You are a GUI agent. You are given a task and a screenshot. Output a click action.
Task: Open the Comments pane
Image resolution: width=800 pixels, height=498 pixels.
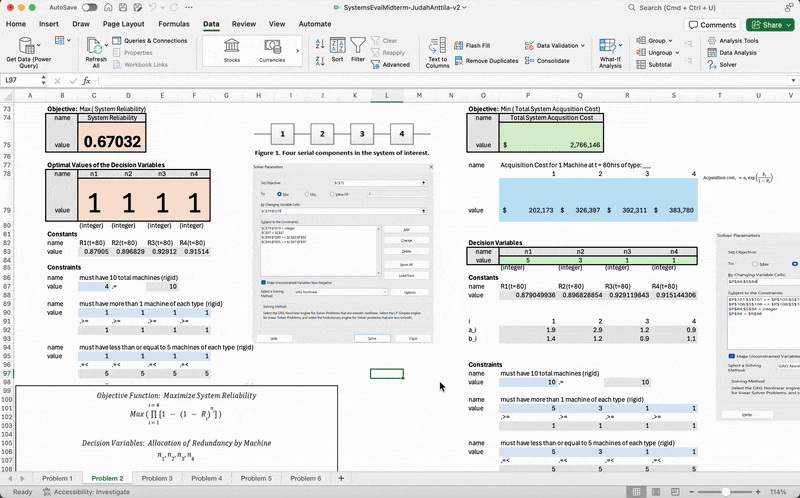(x=712, y=24)
